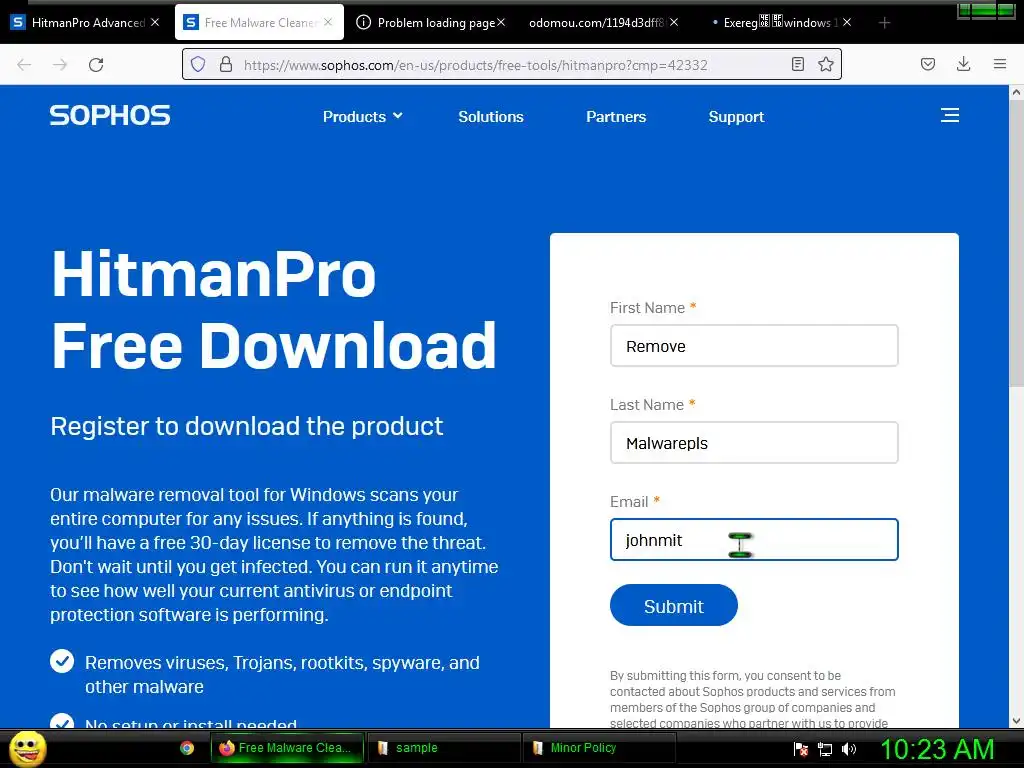Open the Support nav item
1024x768 pixels.
(x=736, y=116)
